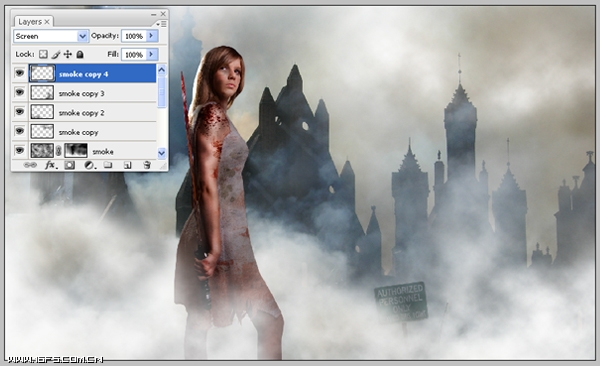Screen dimensions: 600x366
Task: Lock all layer attributes
Action: pyautogui.click(x=80, y=54)
